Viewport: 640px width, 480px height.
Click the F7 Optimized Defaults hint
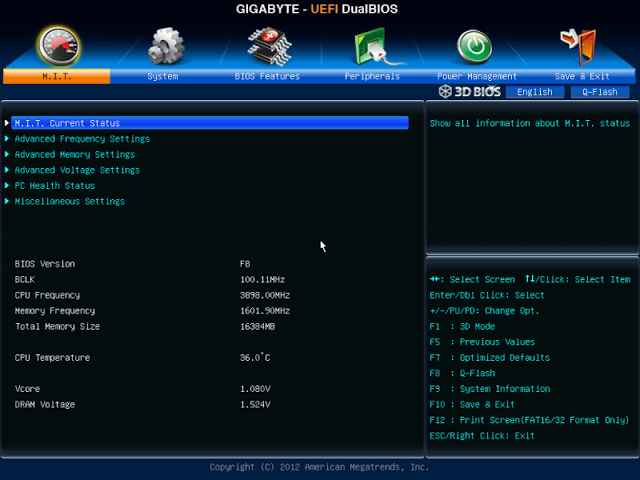pos(489,358)
